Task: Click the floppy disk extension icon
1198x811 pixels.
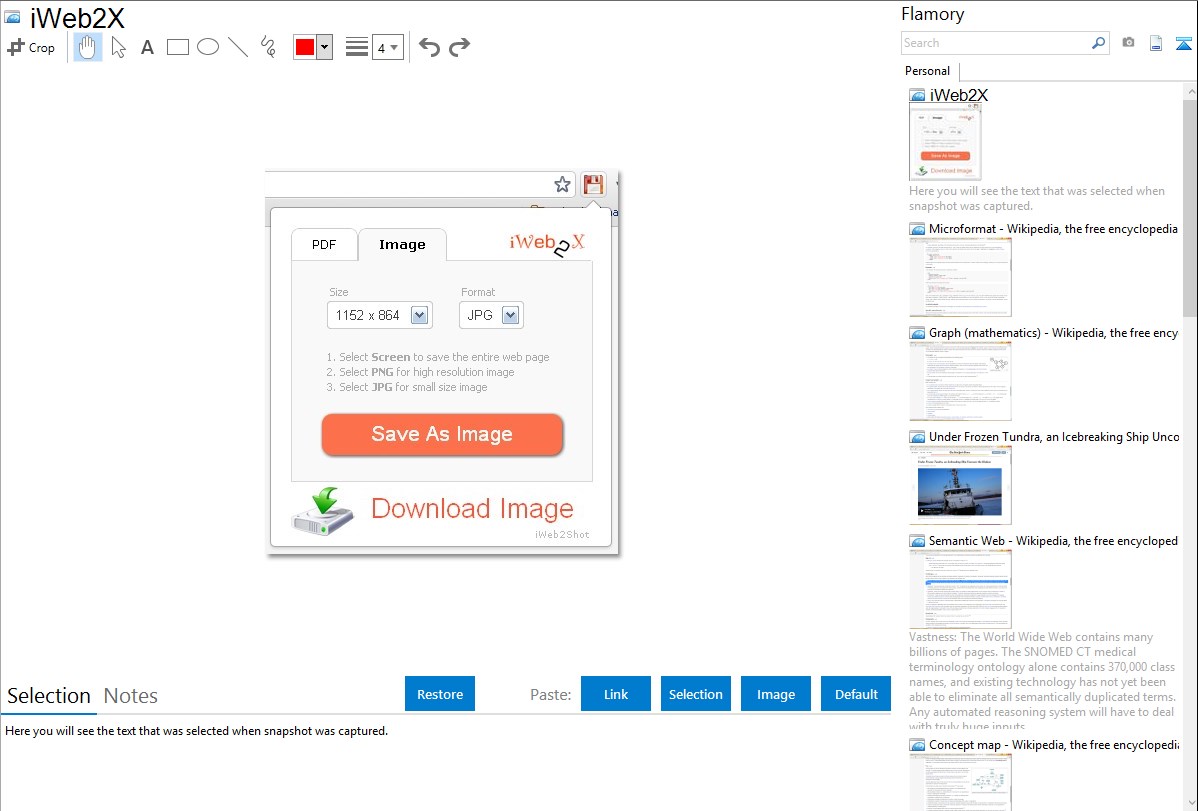Action: pyautogui.click(x=594, y=184)
